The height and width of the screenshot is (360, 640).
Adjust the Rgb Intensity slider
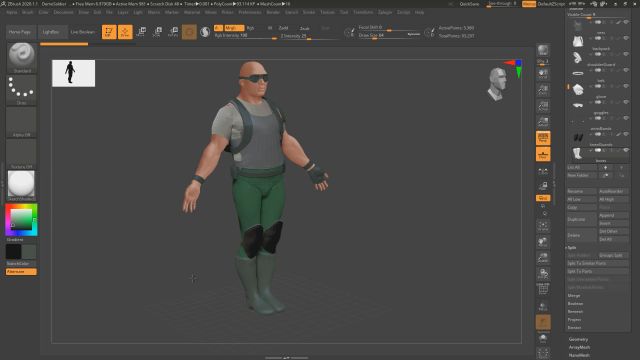[x=245, y=36]
